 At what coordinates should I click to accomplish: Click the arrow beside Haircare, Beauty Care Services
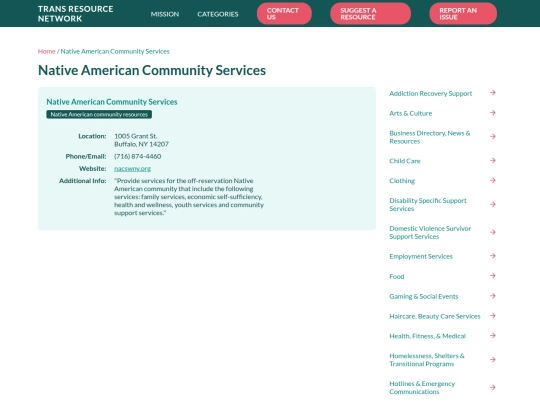click(x=493, y=316)
